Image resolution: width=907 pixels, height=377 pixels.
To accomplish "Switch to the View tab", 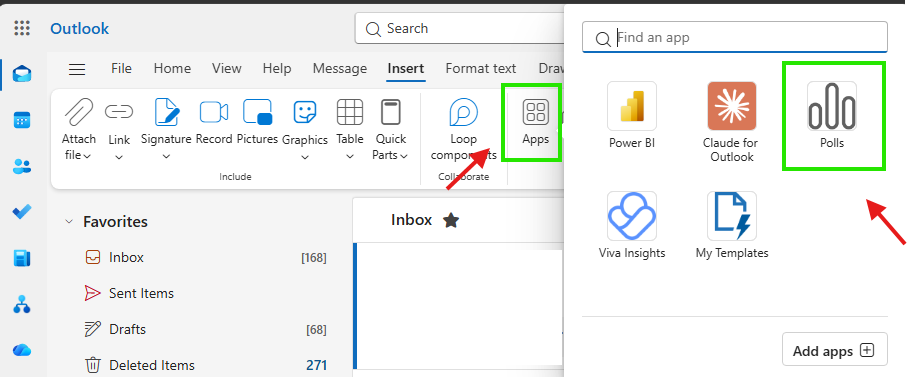I will (x=226, y=69).
